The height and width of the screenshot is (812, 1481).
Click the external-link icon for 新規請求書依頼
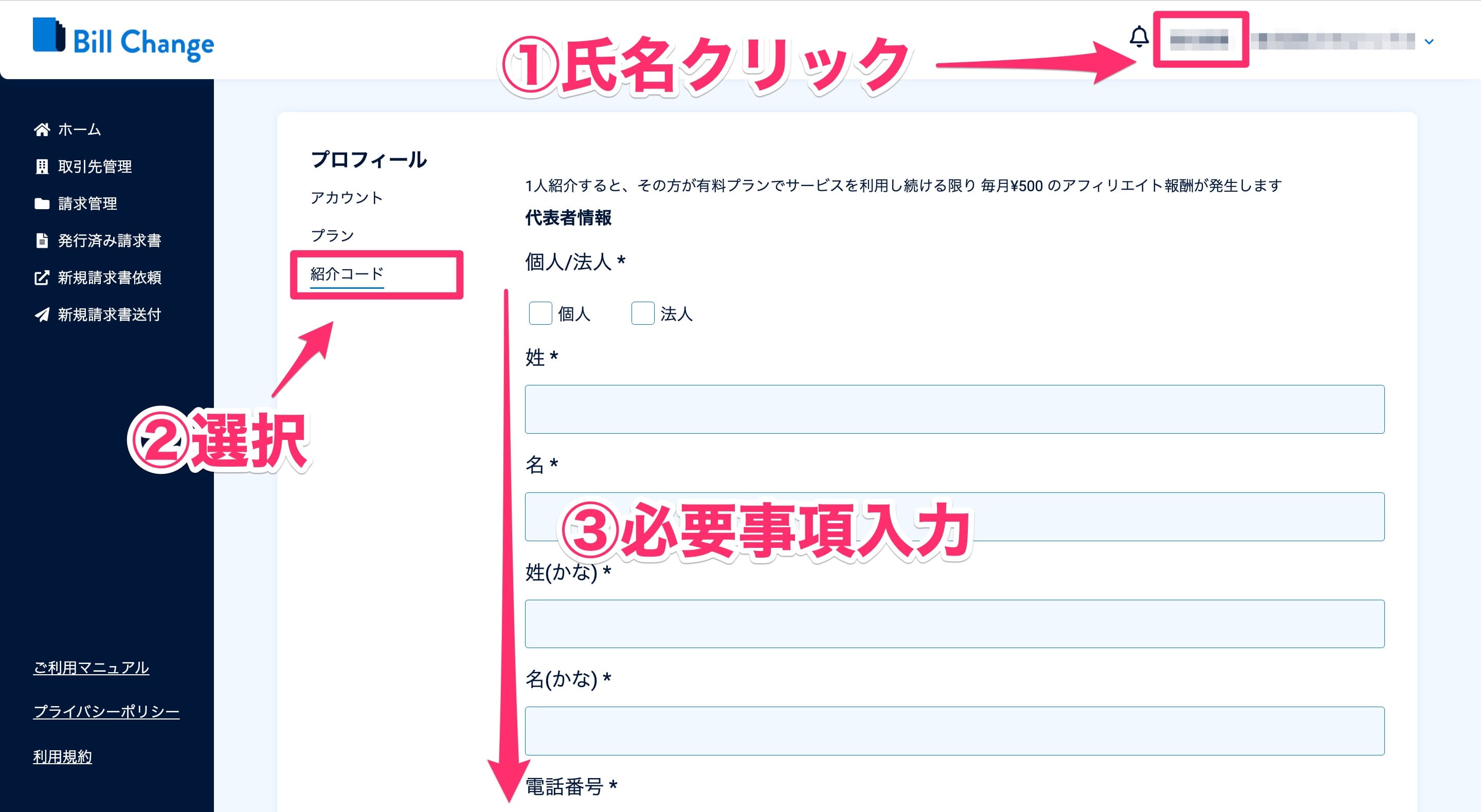tap(42, 278)
